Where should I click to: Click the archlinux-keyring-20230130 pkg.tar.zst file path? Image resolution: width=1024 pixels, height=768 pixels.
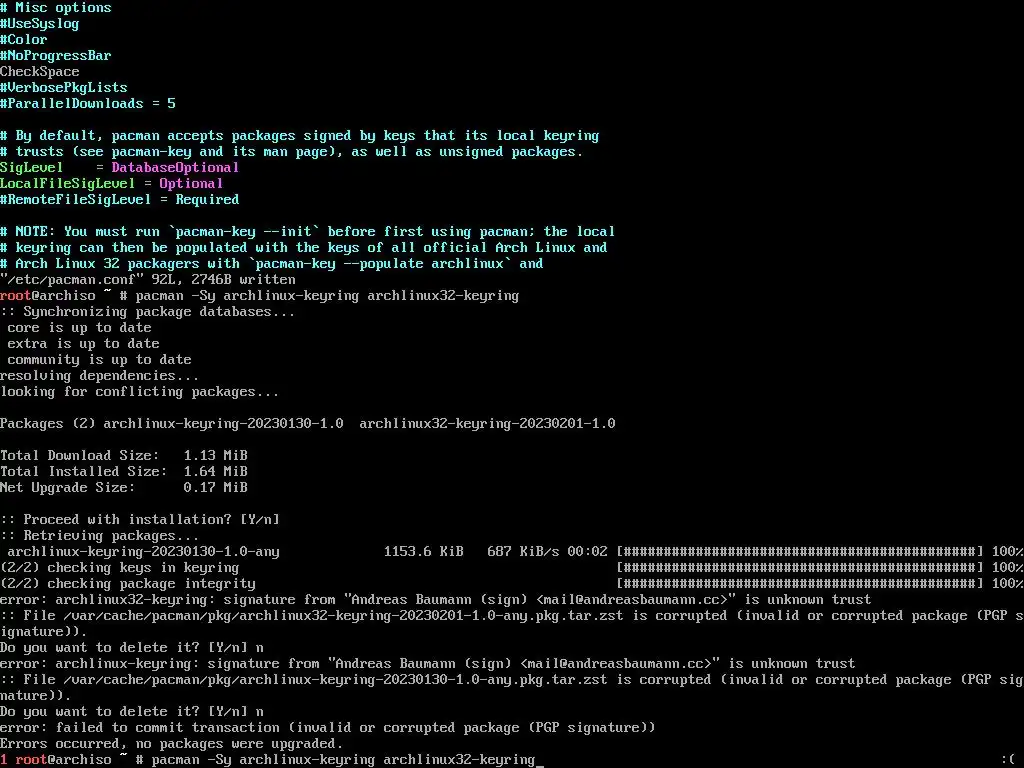(x=335, y=680)
